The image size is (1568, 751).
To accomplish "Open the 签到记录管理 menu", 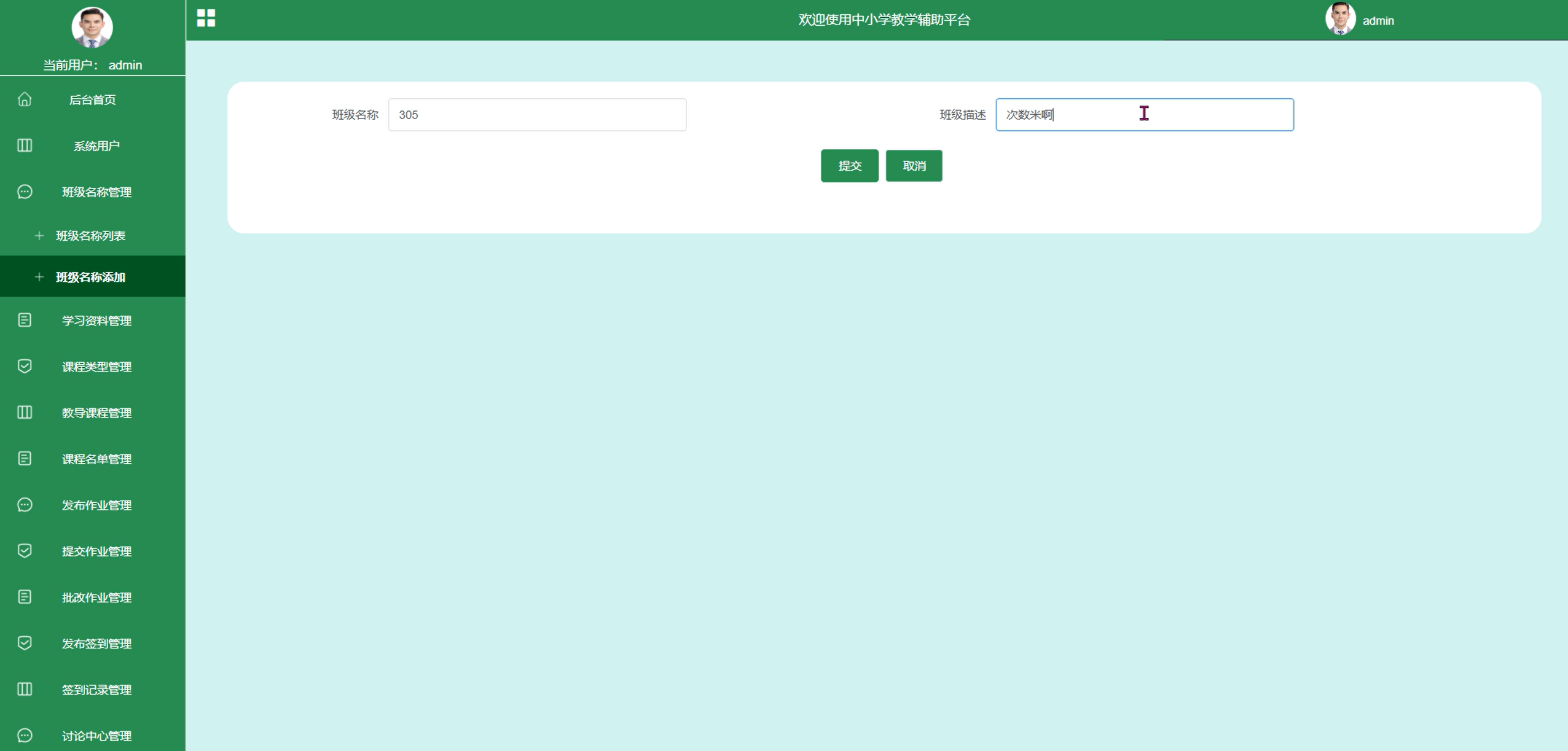I will click(x=96, y=690).
